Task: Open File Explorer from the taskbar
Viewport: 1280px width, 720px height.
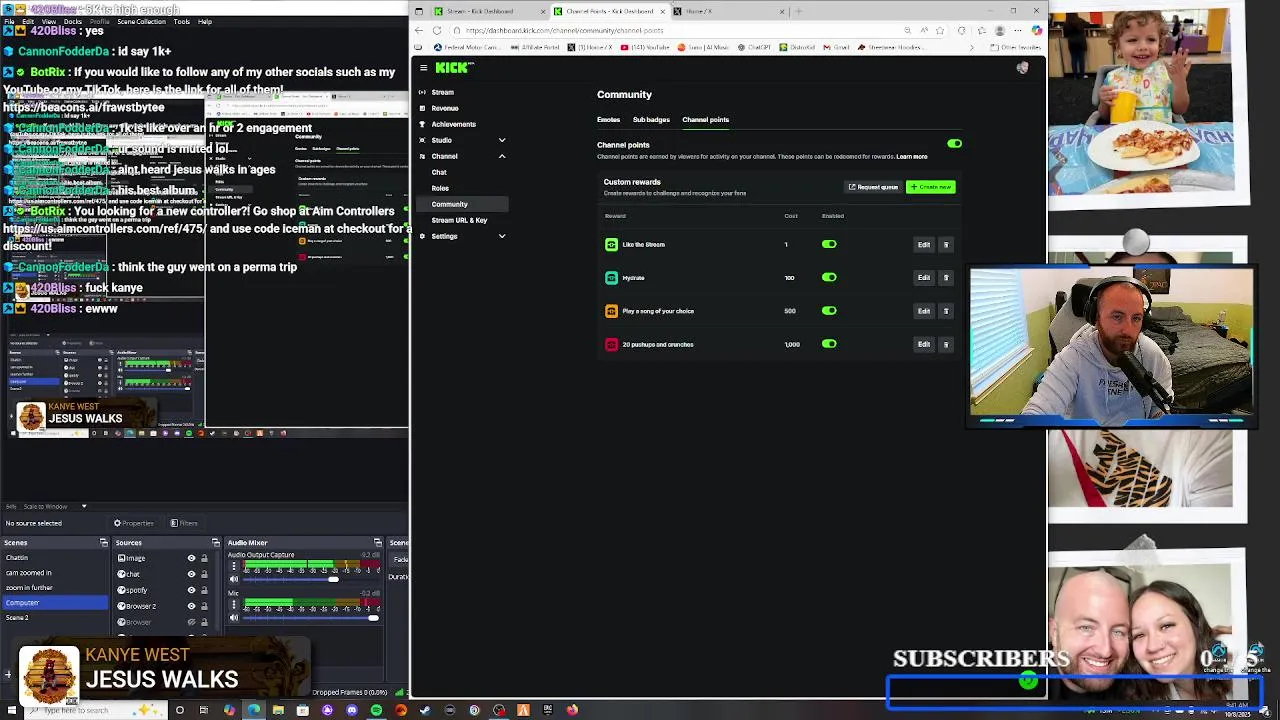Action: (278, 710)
